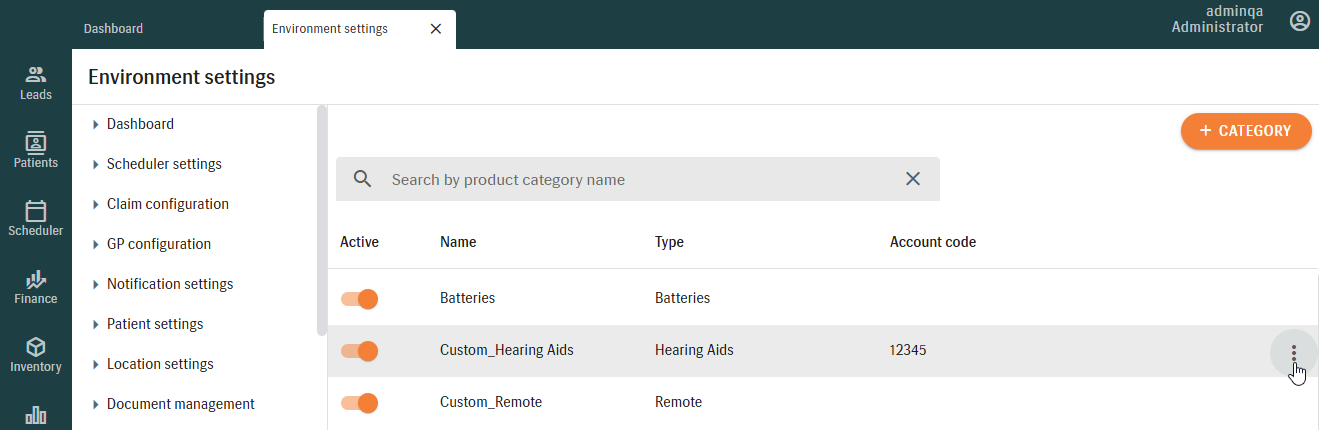Focus the product category search field

coord(640,180)
